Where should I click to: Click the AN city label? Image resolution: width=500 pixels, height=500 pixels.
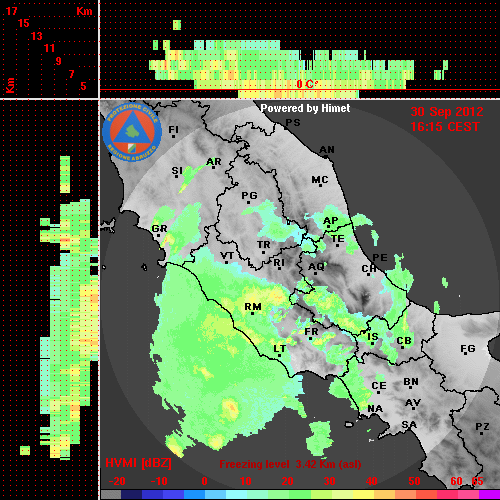[327, 150]
